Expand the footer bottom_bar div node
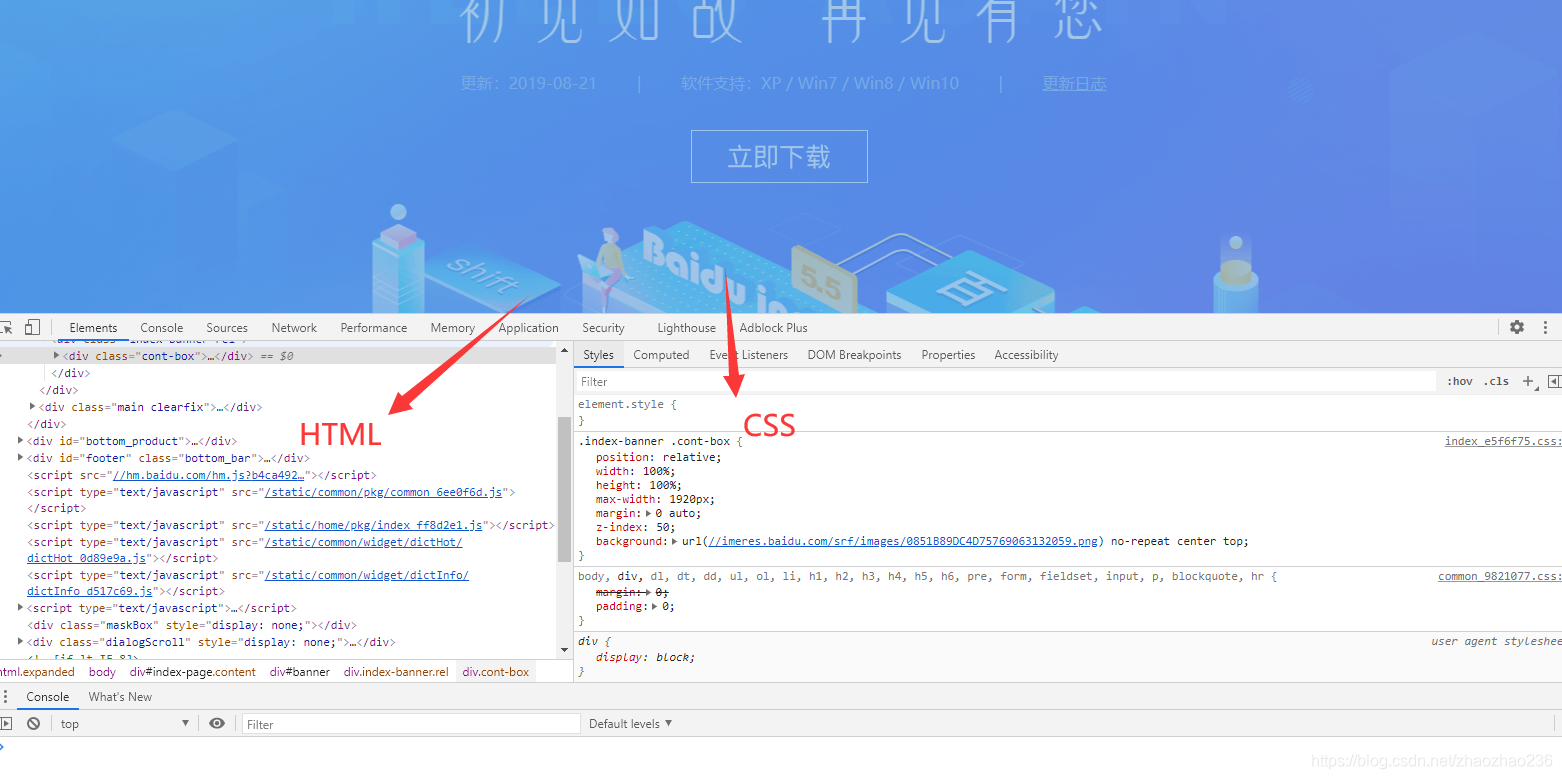The width and height of the screenshot is (1562, 779). tap(21, 457)
